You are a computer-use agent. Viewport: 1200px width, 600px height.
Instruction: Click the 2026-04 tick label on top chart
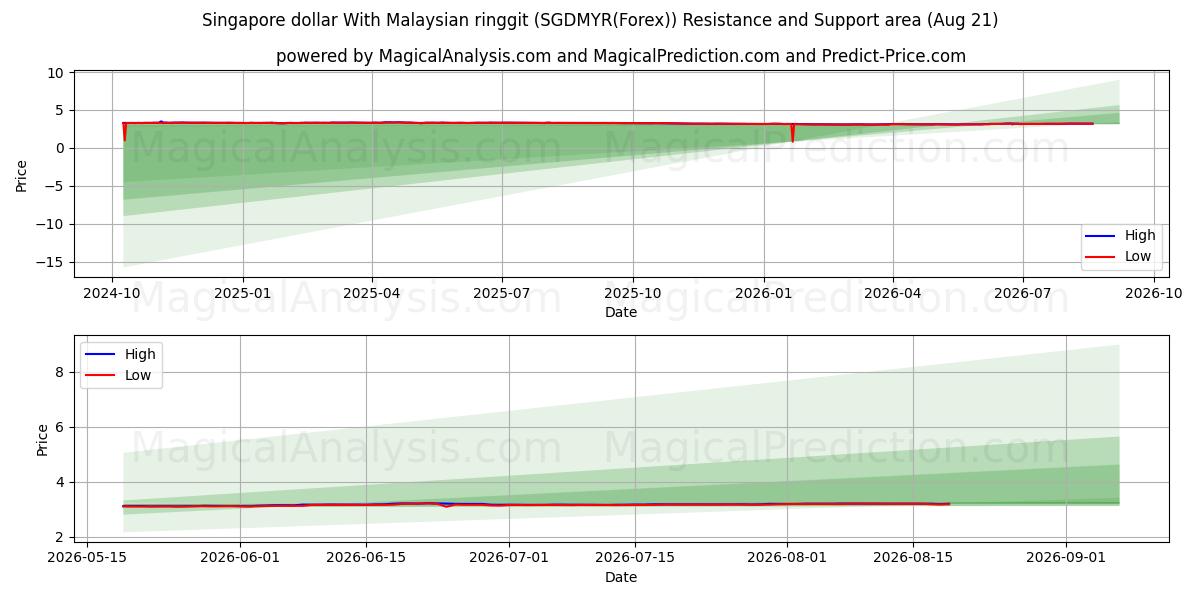point(892,293)
